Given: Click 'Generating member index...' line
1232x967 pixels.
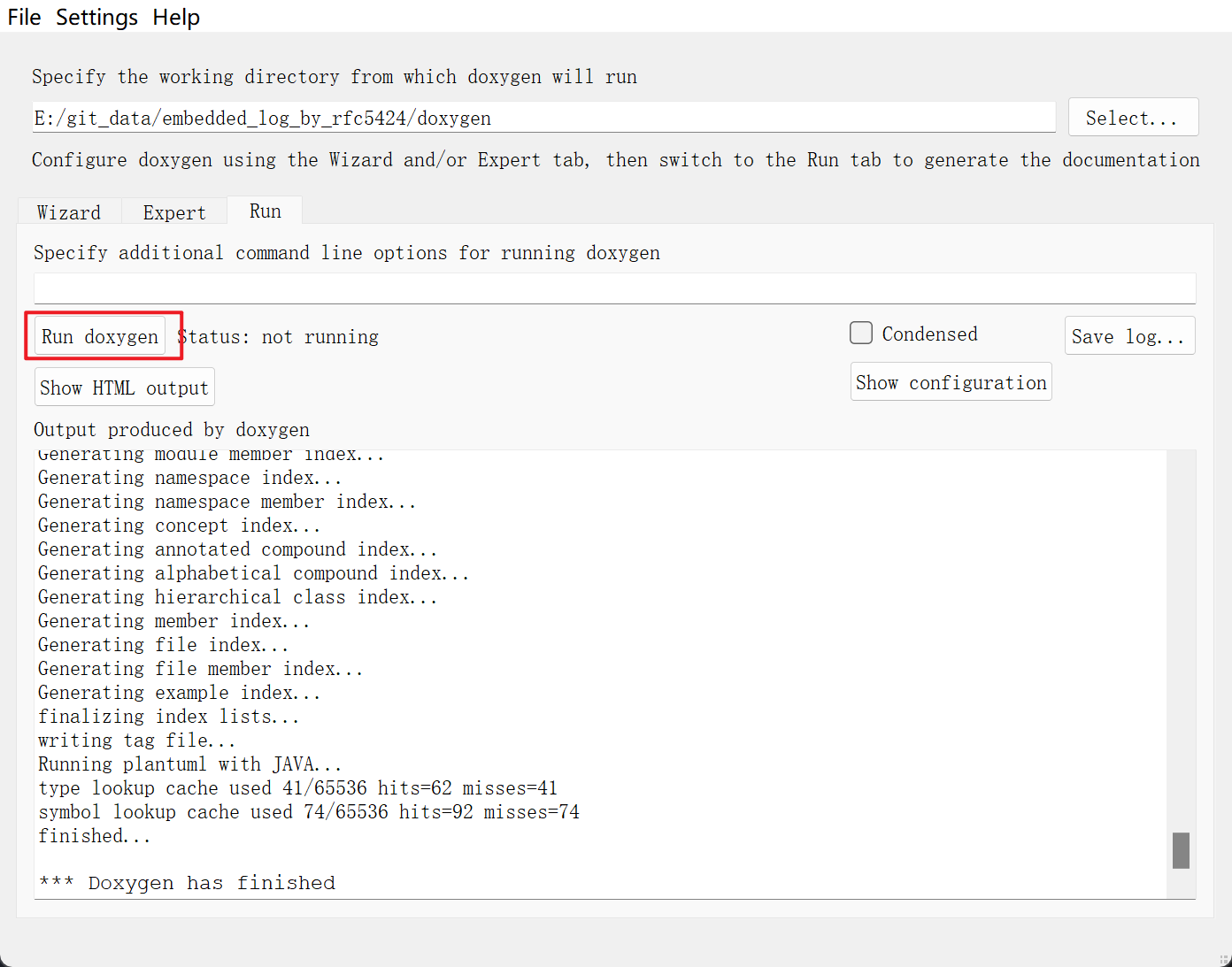Looking at the screenshot, I should pyautogui.click(x=174, y=621).
